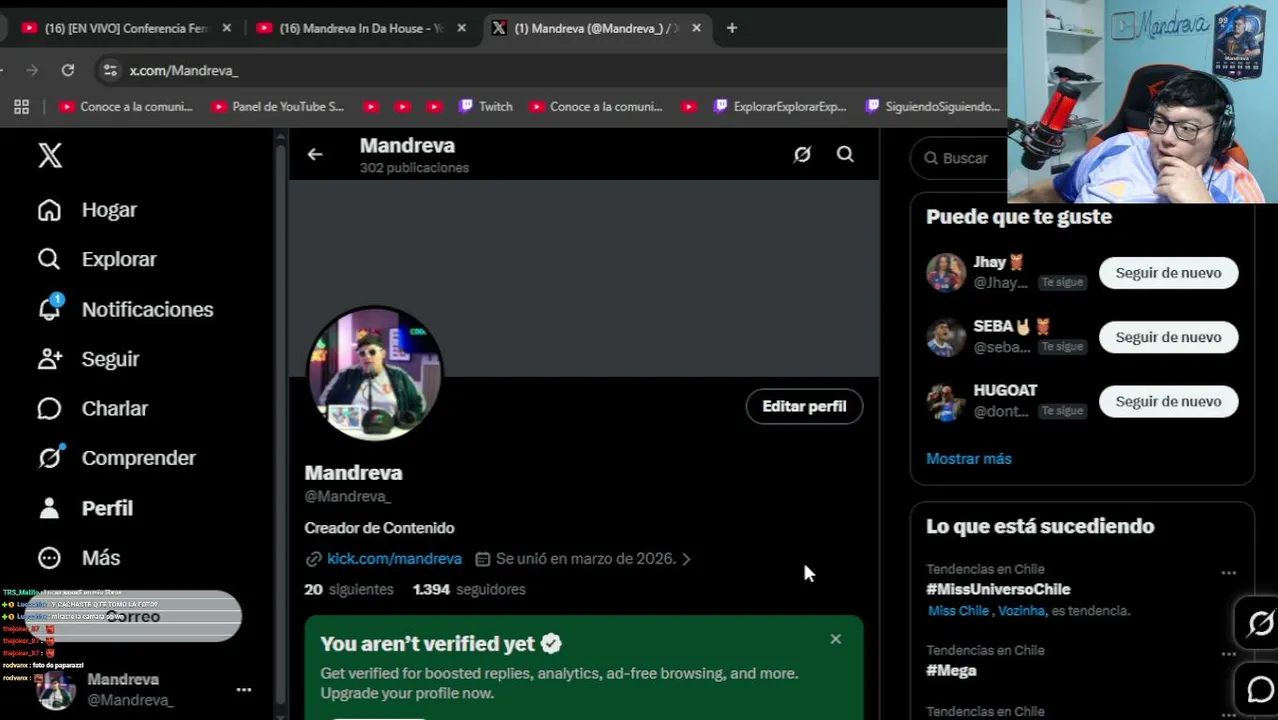Screen dimensions: 1278x720
Task: Dismiss the verification banner
Action: 835,639
